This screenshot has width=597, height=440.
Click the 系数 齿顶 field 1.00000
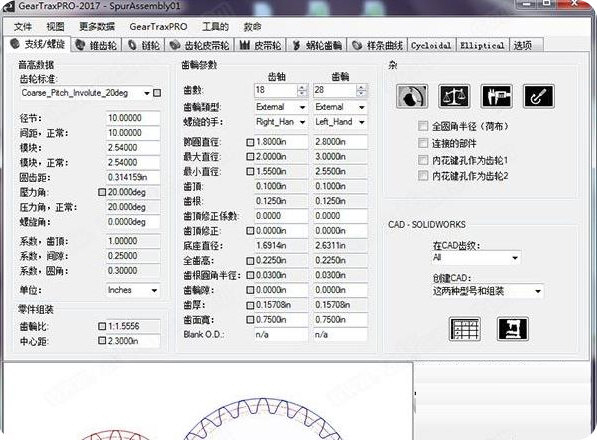[133, 241]
